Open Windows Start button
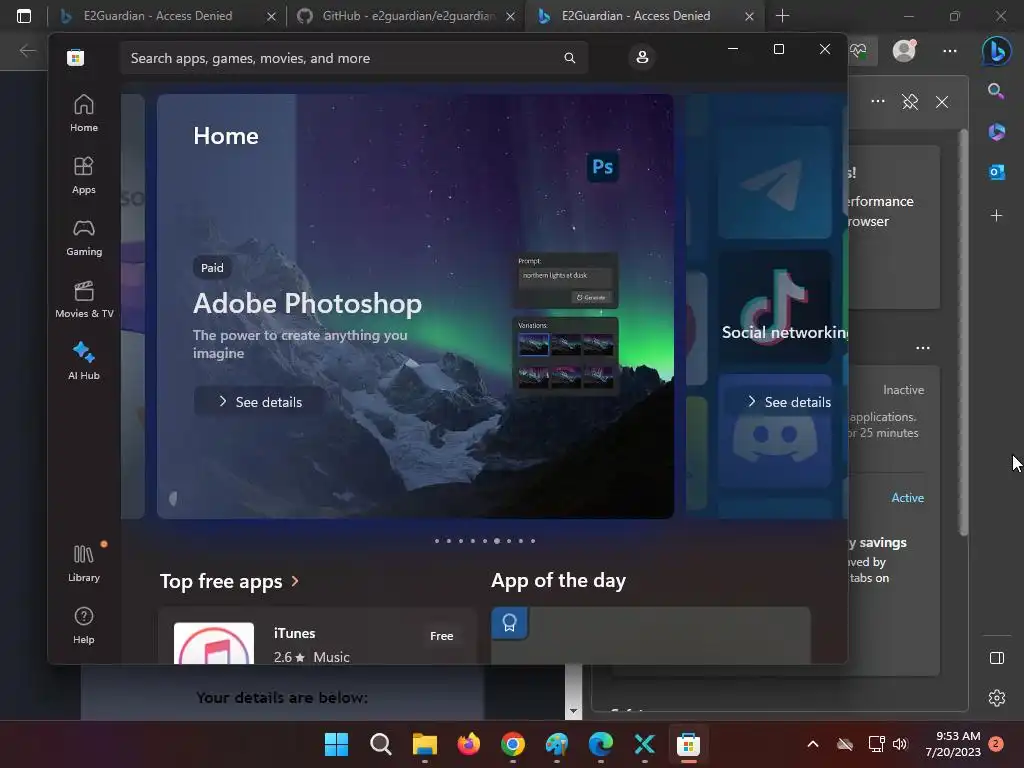The image size is (1024, 768). 336,744
